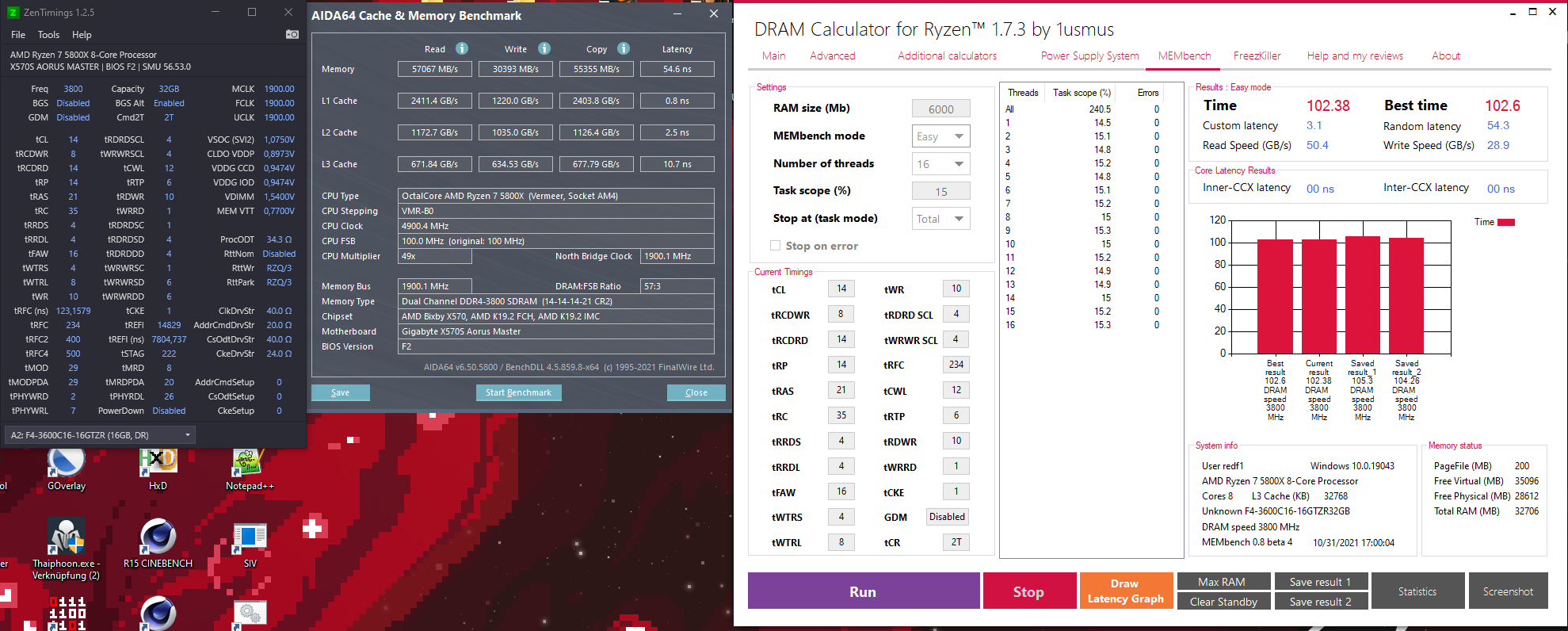Click Max RAM button

point(1223,582)
